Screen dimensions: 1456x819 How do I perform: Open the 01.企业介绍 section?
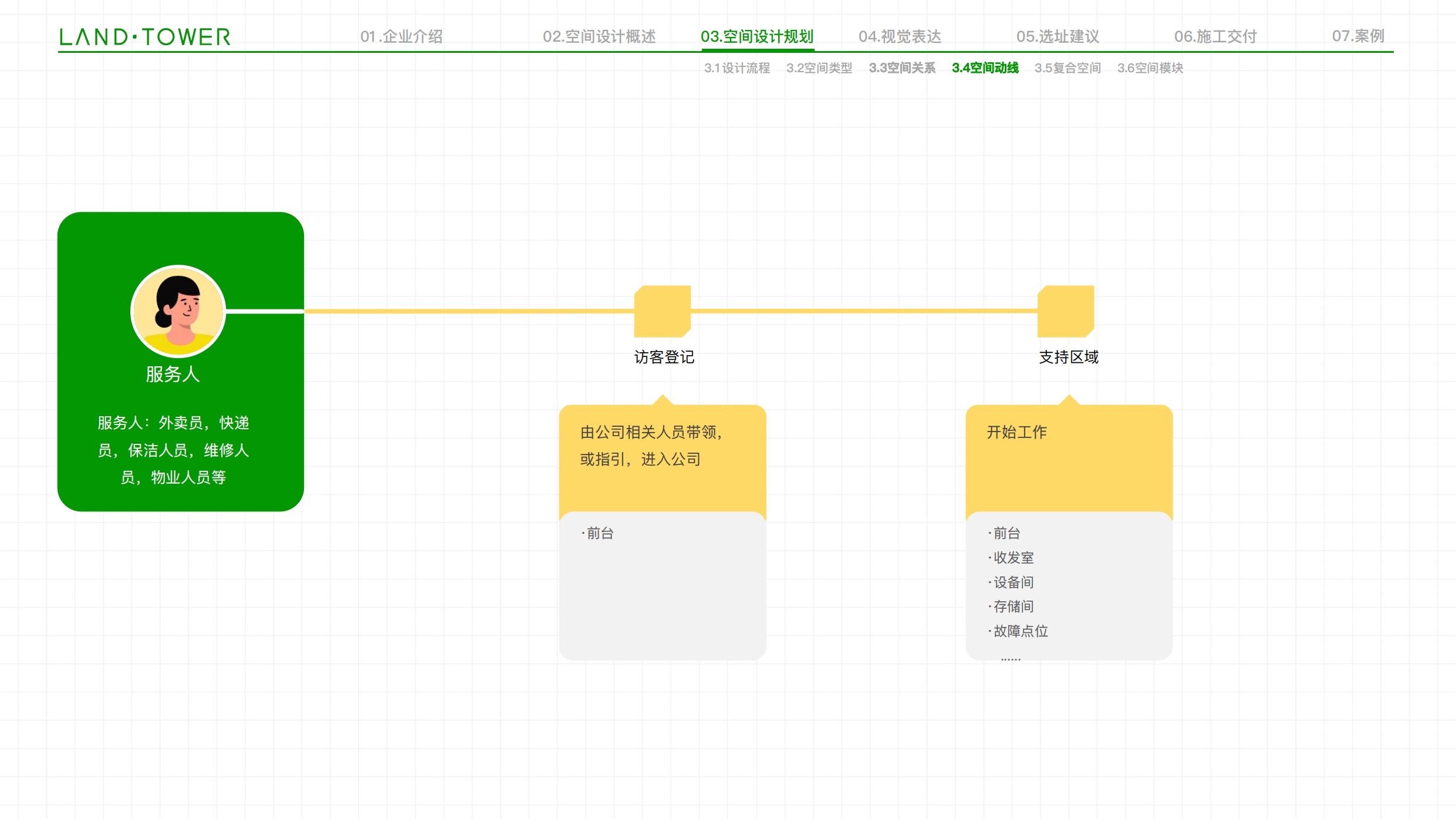coord(401,36)
